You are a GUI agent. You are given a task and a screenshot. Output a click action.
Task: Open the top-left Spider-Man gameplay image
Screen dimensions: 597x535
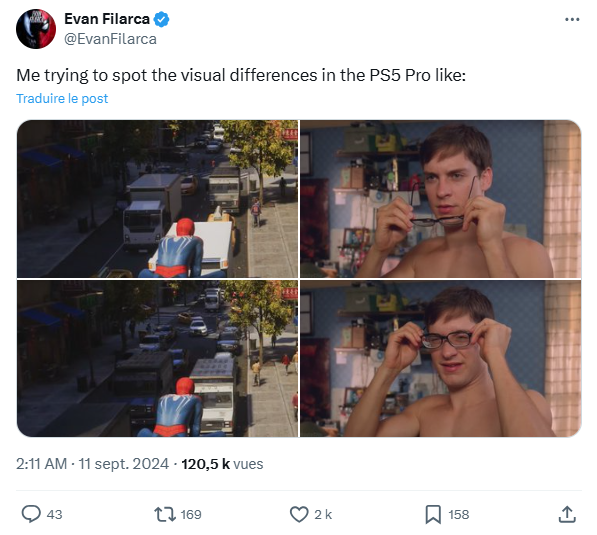pyautogui.click(x=158, y=199)
